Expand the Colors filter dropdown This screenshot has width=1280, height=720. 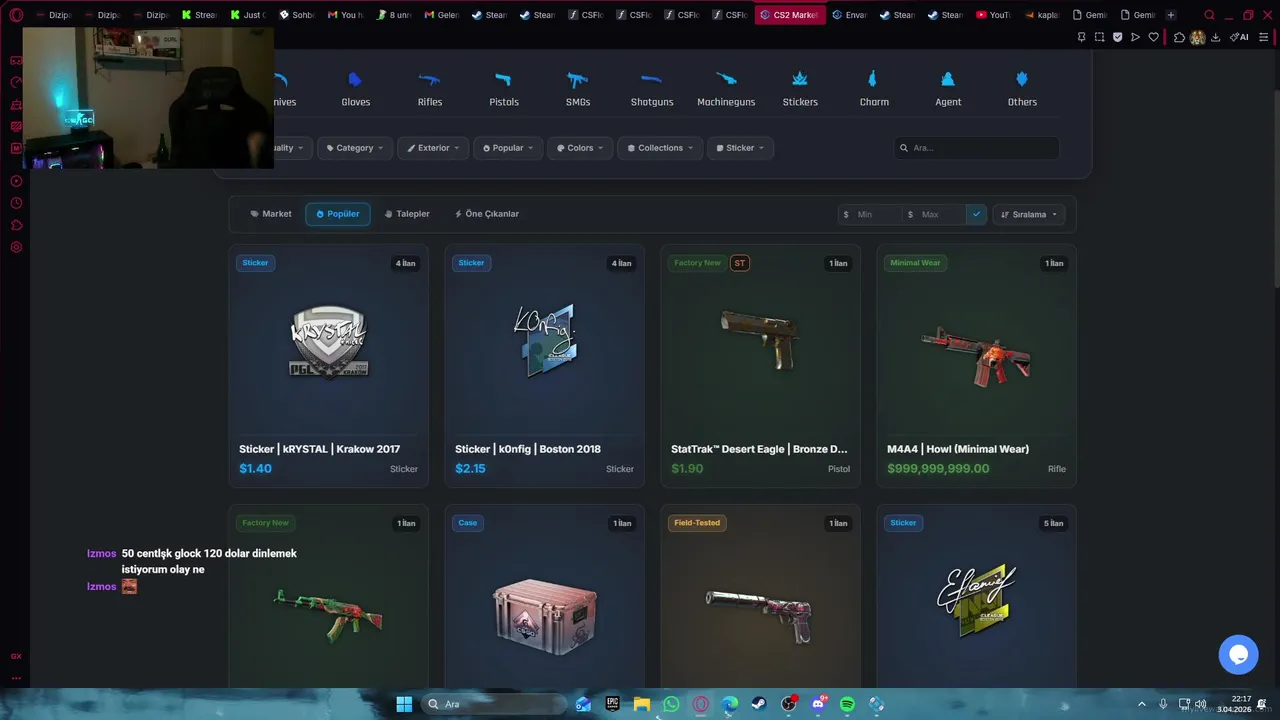pyautogui.click(x=580, y=148)
